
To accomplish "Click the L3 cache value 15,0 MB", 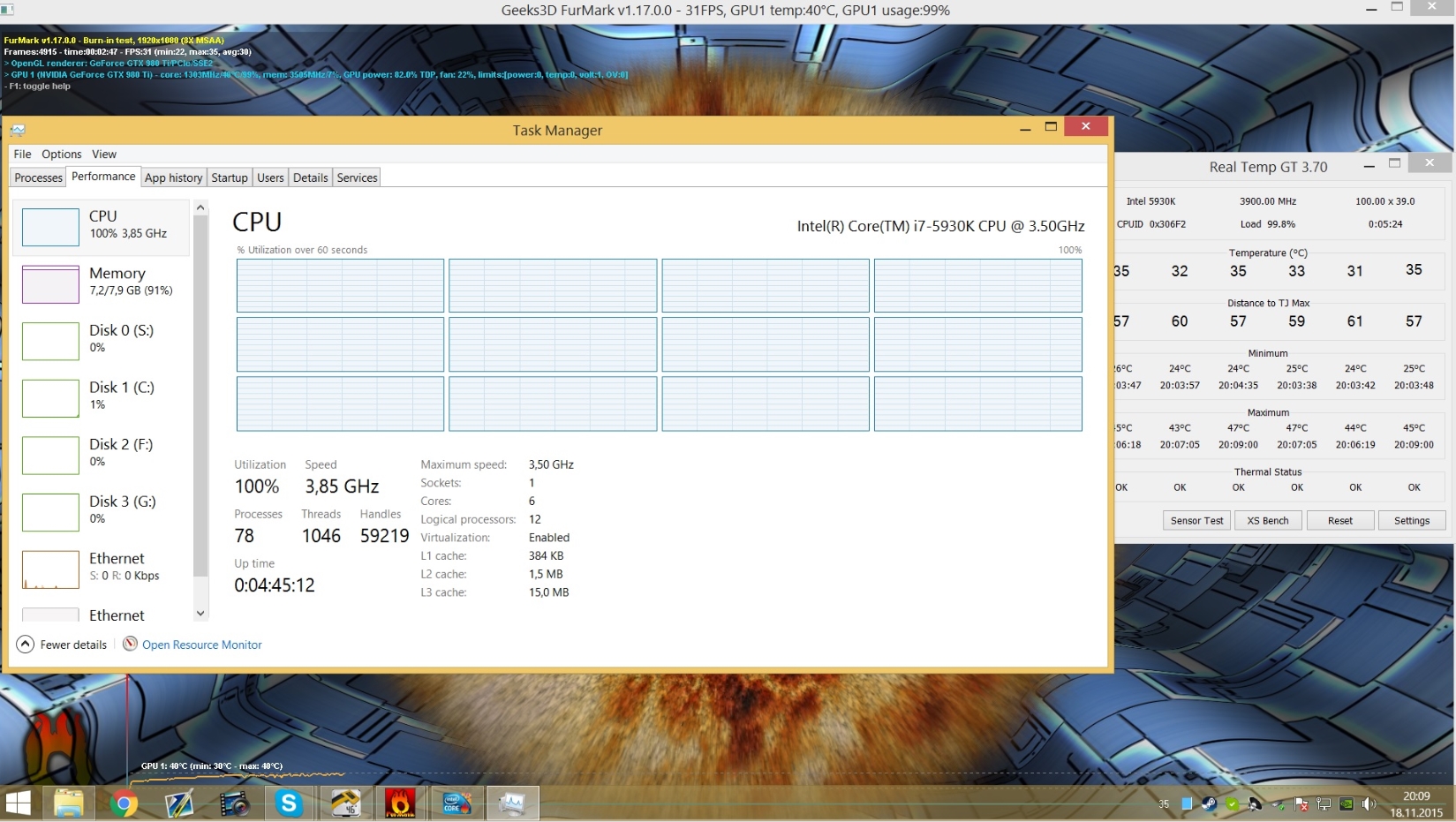I will point(549,592).
